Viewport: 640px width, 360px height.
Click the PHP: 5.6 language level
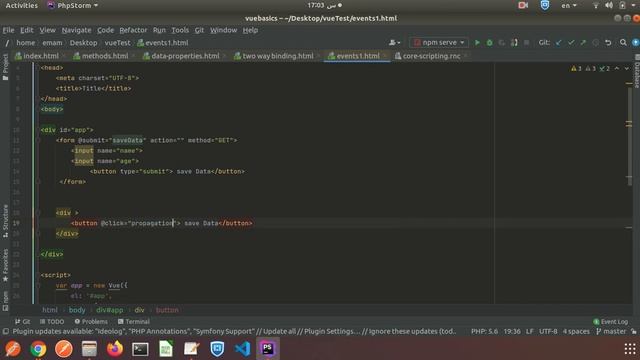[x=484, y=331]
